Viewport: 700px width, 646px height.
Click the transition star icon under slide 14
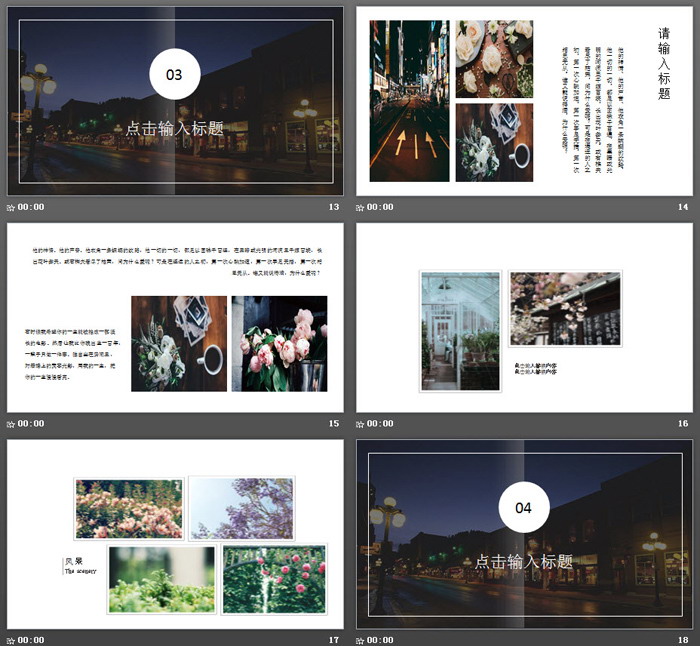point(360,207)
